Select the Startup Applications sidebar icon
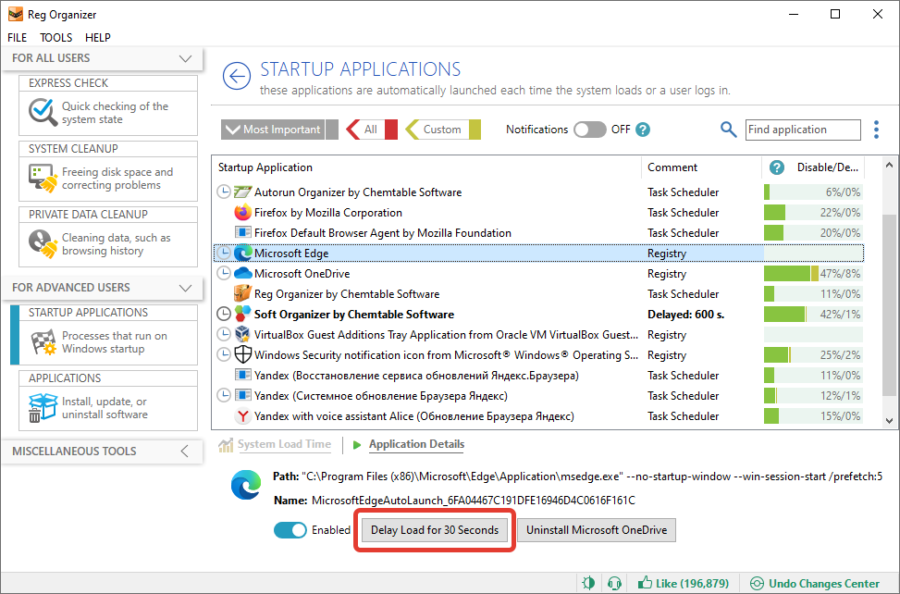900x594 pixels. tap(43, 342)
